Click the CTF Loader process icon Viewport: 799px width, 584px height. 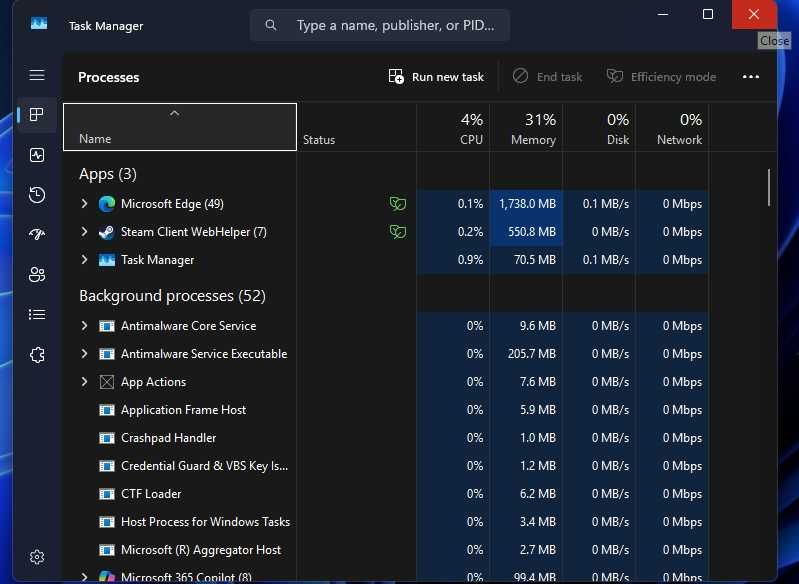pos(106,494)
